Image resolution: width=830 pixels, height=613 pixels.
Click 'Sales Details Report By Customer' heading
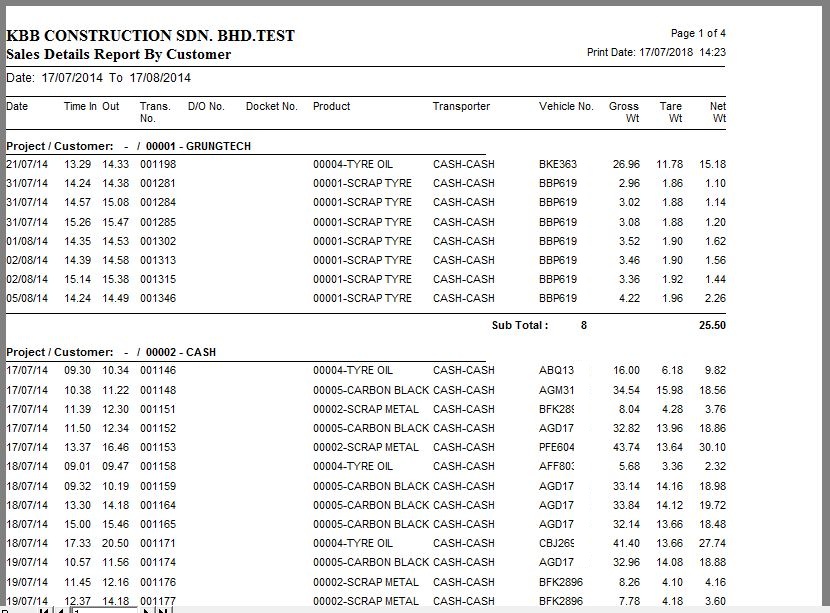119,55
